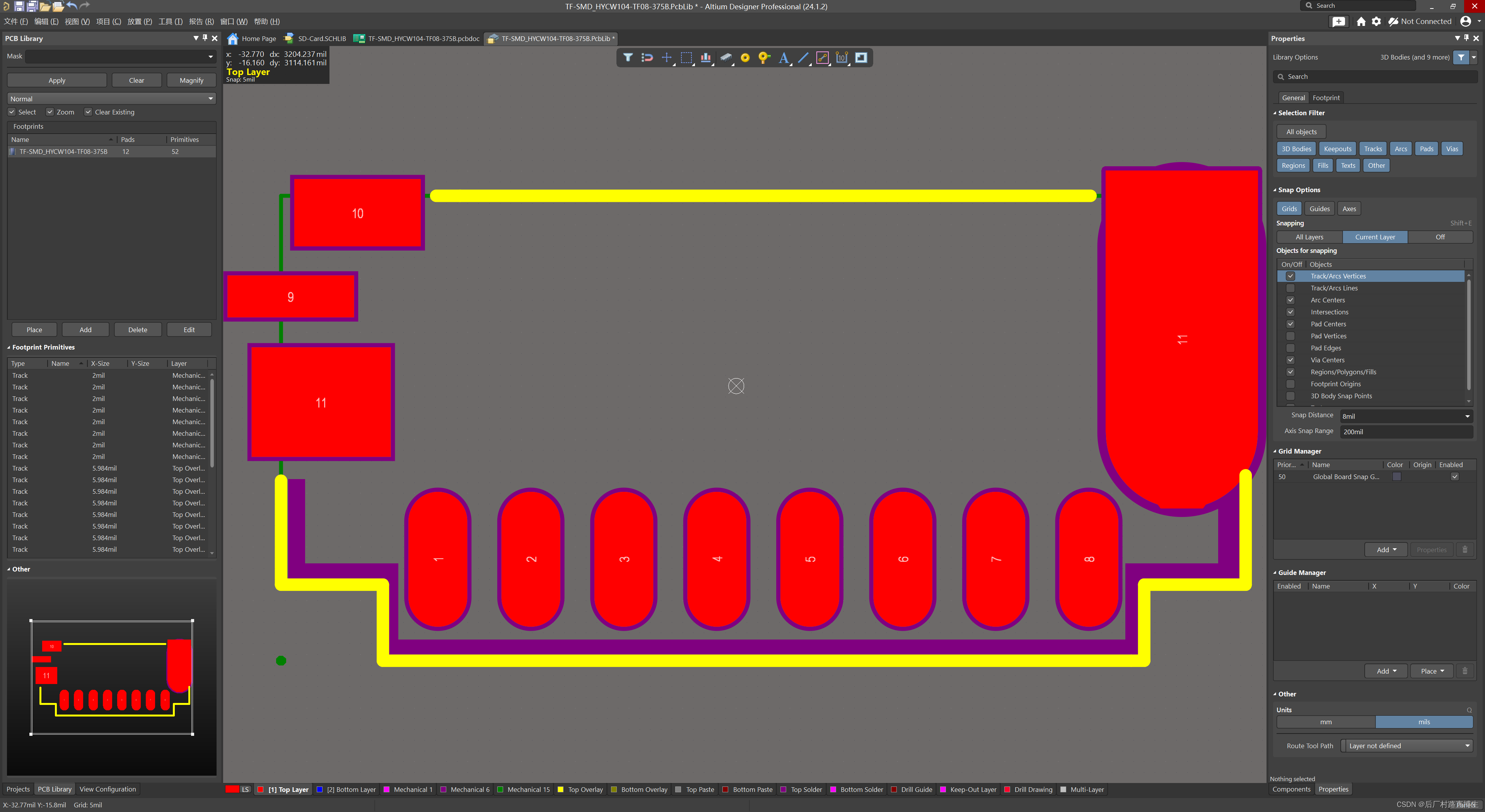Collapse the Snap Options section
Viewport: 1485px width, 812px height.
[1275, 189]
